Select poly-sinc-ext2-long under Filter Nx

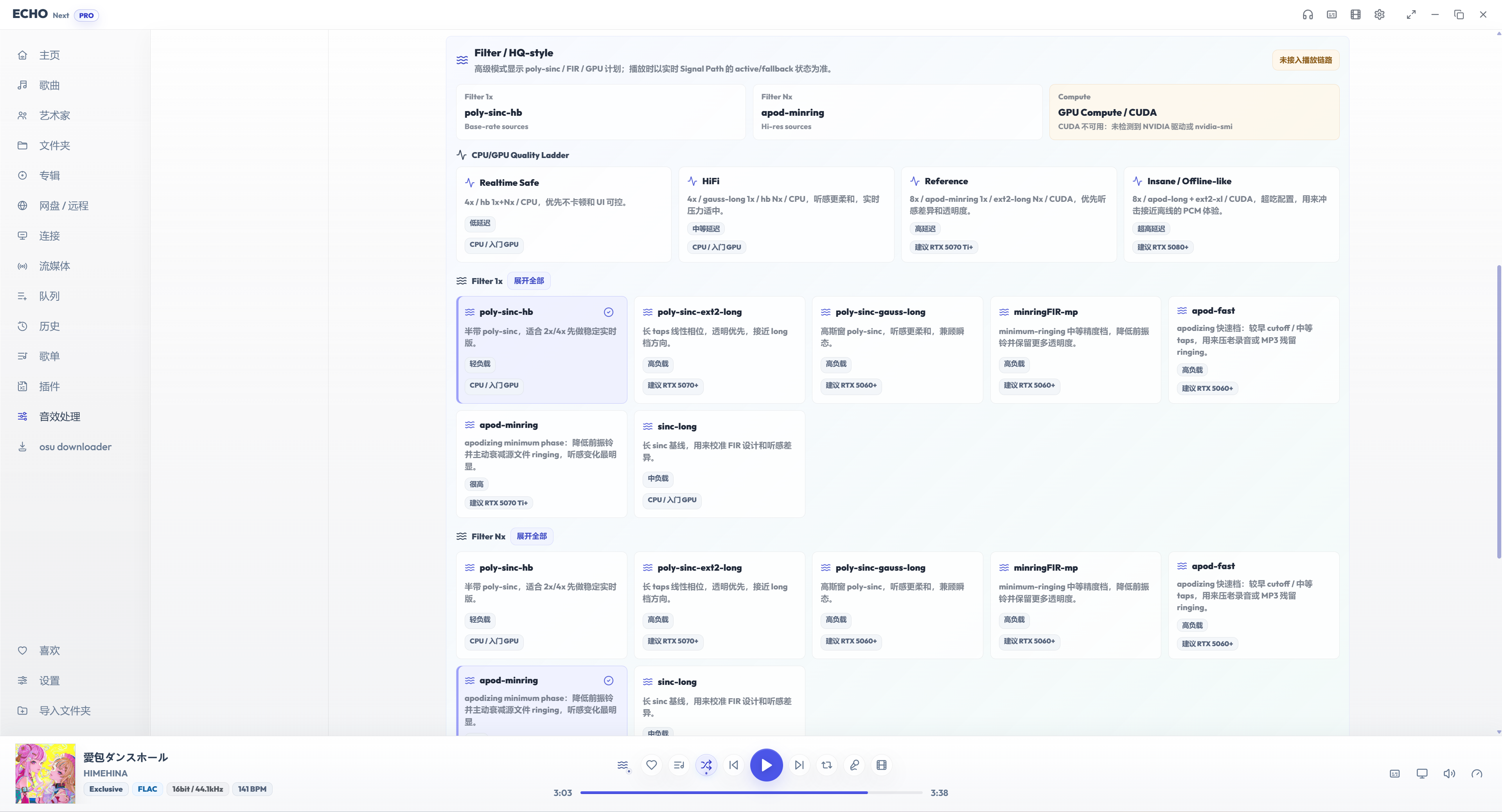tap(720, 605)
